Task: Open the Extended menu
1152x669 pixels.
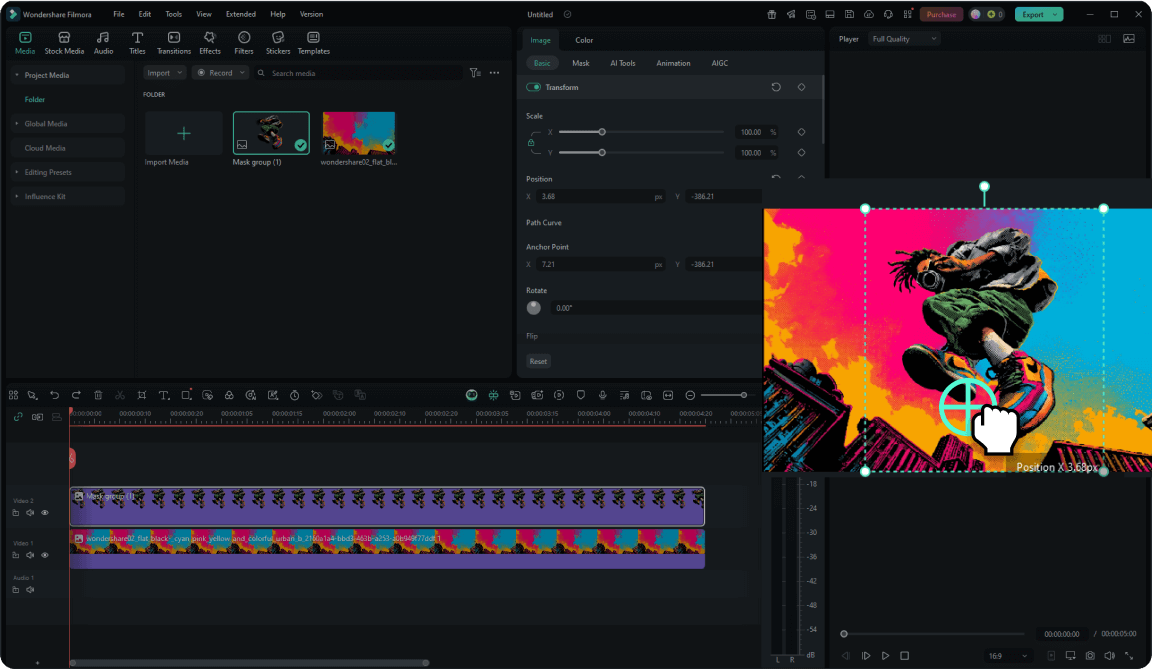Action: [x=241, y=14]
